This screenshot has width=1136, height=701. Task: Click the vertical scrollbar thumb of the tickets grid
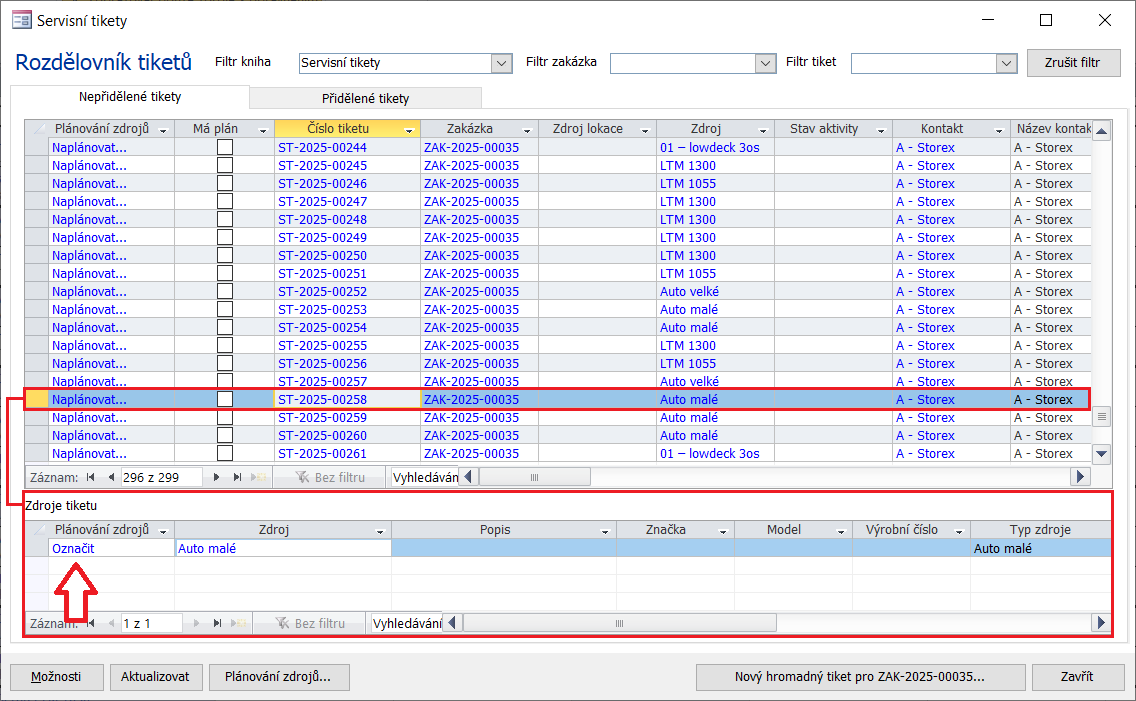1101,416
